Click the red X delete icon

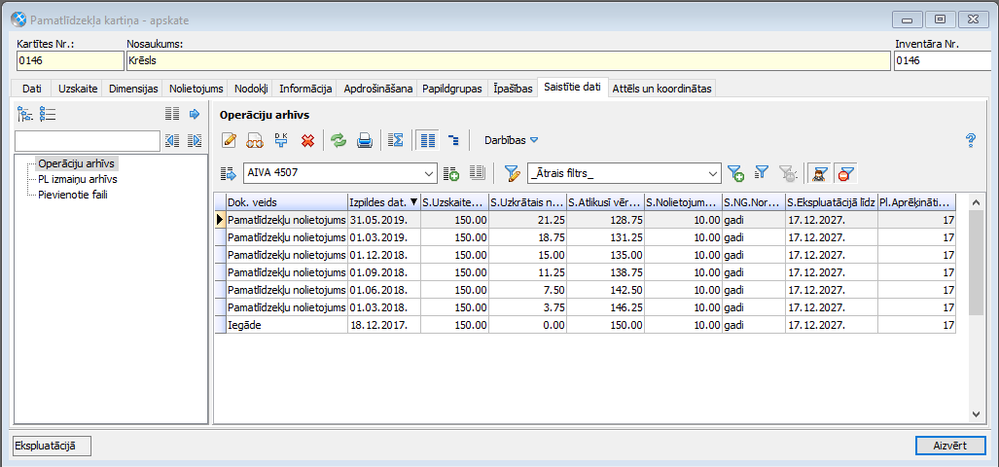click(x=308, y=140)
